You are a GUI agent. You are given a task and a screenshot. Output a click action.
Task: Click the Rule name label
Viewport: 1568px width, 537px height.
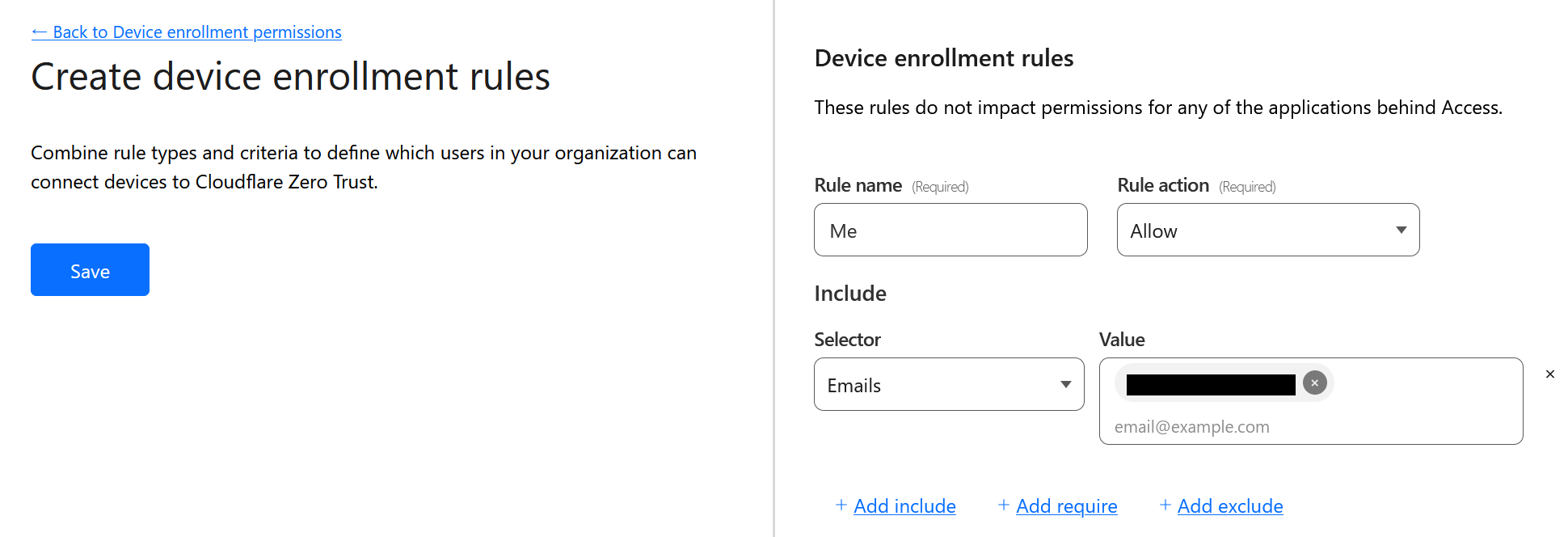(858, 185)
